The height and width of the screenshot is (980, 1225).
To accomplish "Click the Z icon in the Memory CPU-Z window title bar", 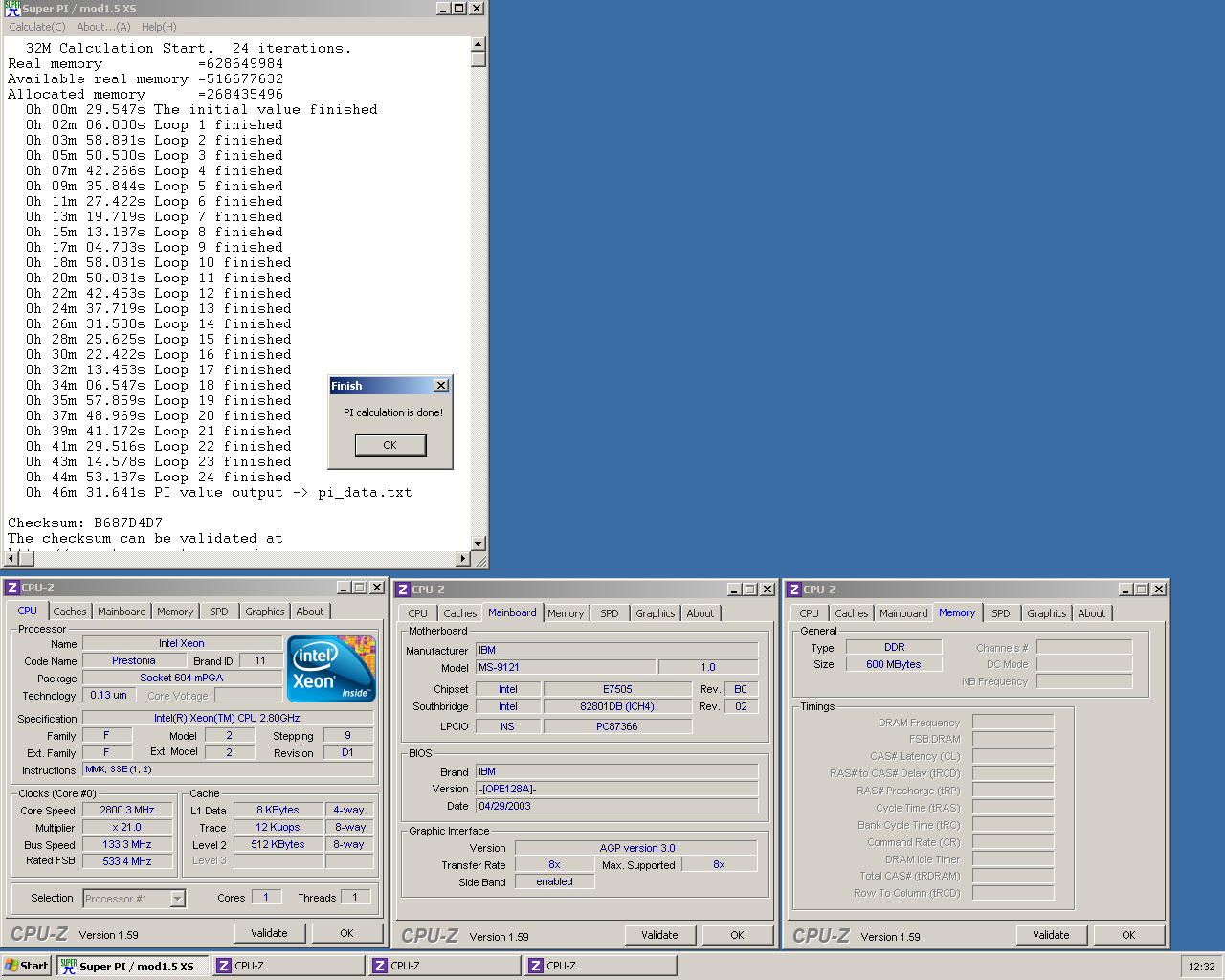I will coord(794,590).
